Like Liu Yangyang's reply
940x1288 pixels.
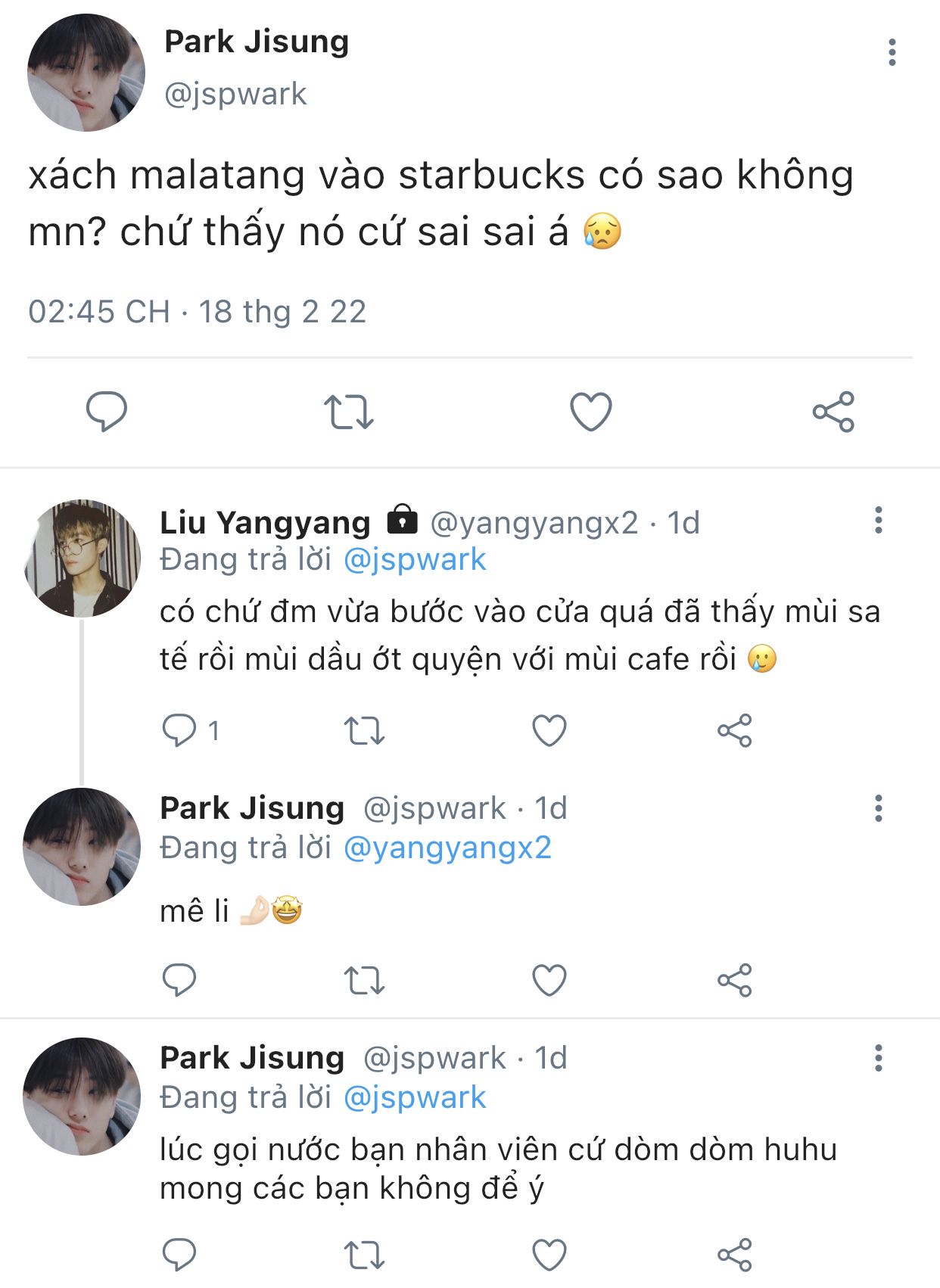549,730
